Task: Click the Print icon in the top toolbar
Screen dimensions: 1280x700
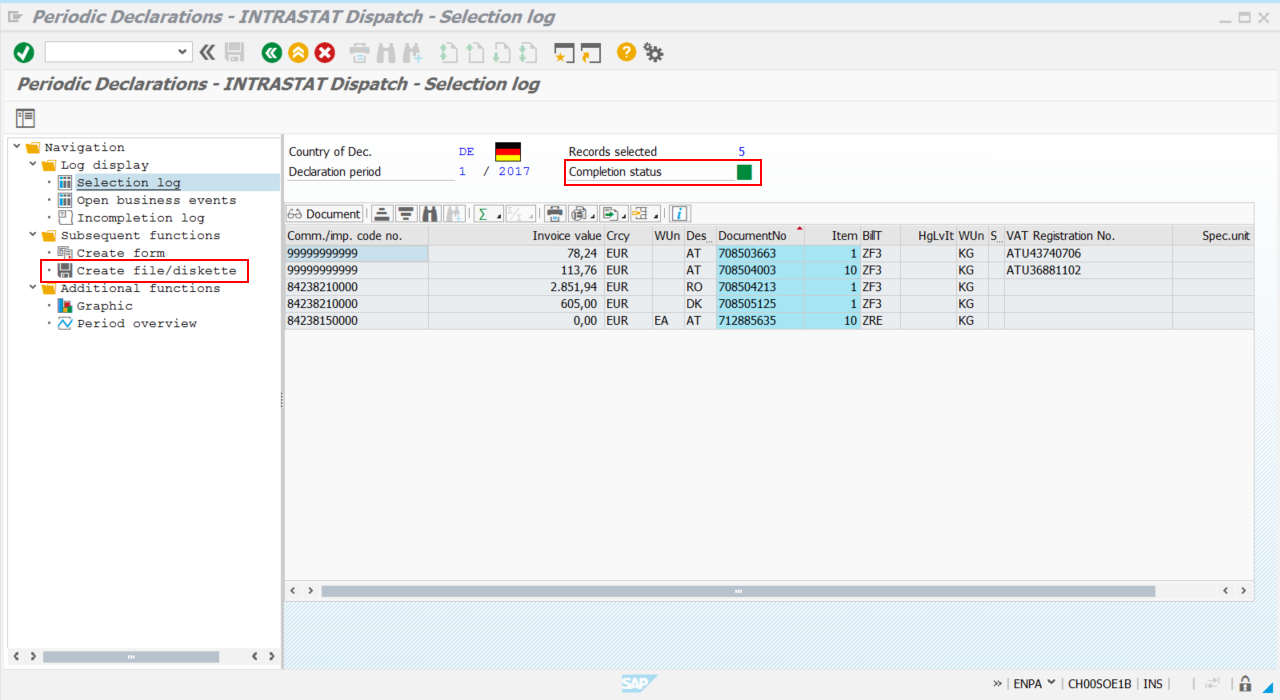Action: point(359,52)
